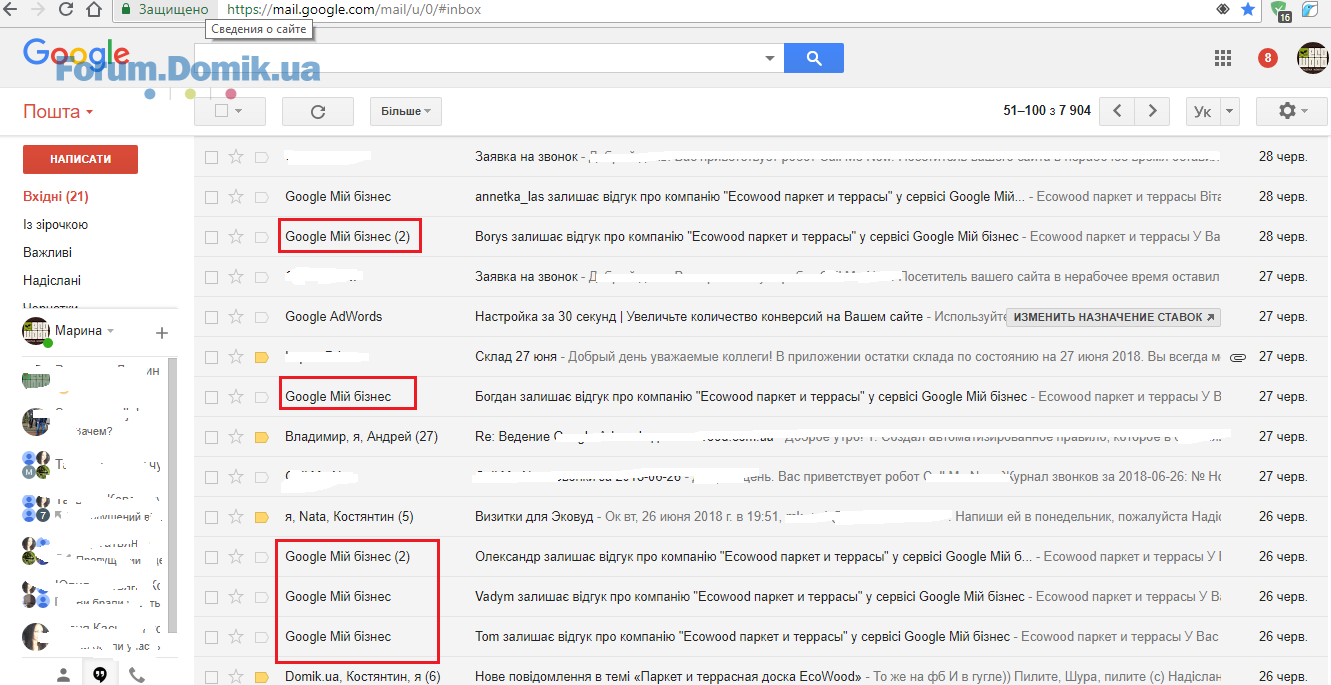The image size is (1331, 685).
Task: Open the Надіслані folder
Action: (x=52, y=281)
